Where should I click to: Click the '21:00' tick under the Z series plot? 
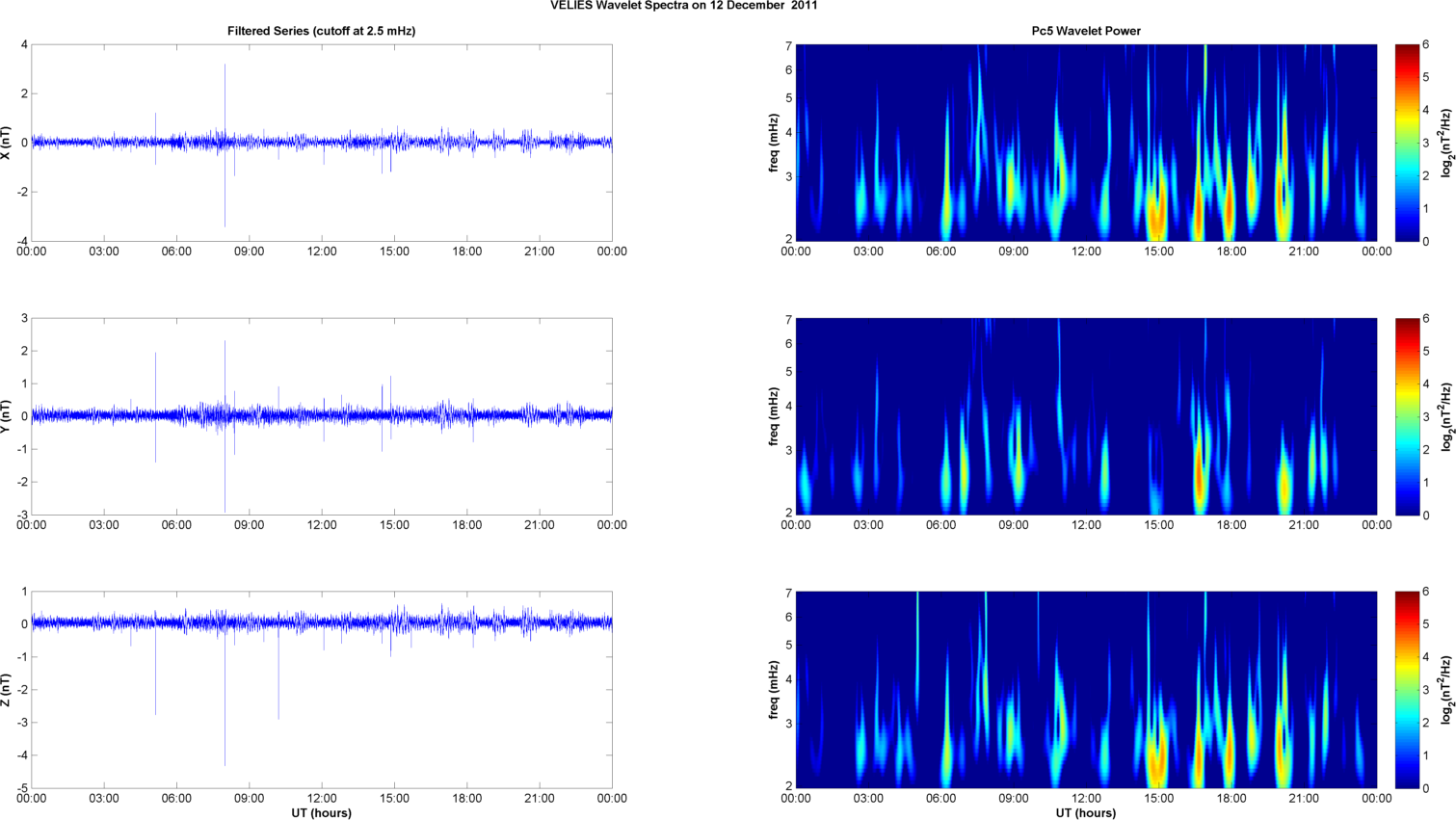[540, 799]
